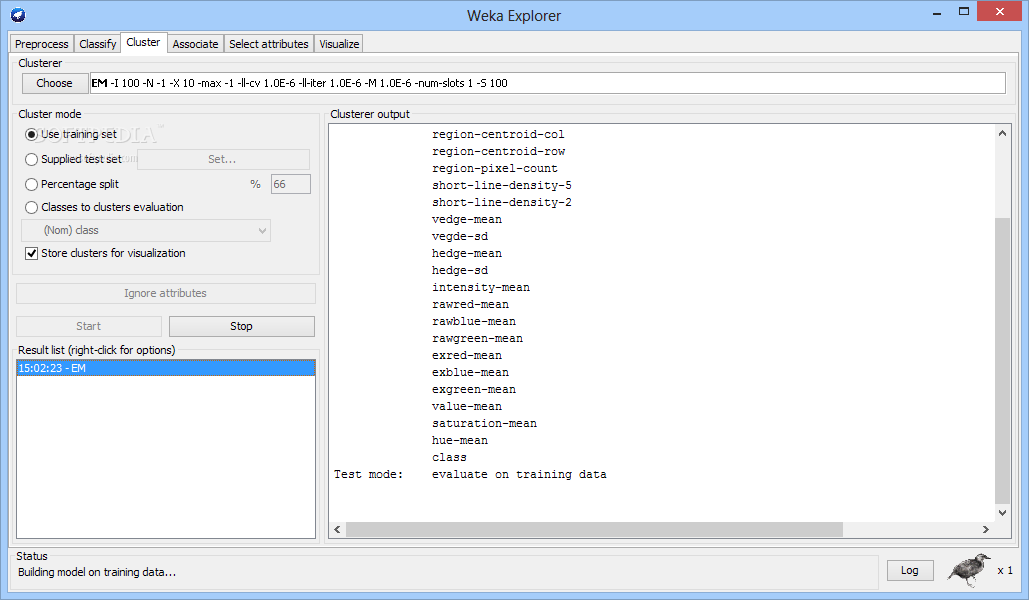Click vegde-sd in output
1029x600 pixels.
pos(460,237)
